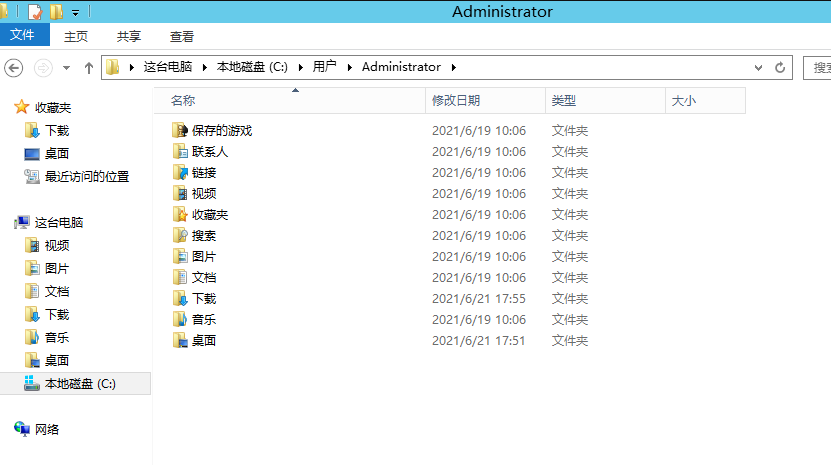The width and height of the screenshot is (831, 465).
Task: Sort by the 修改日期 column header
Action: point(456,100)
